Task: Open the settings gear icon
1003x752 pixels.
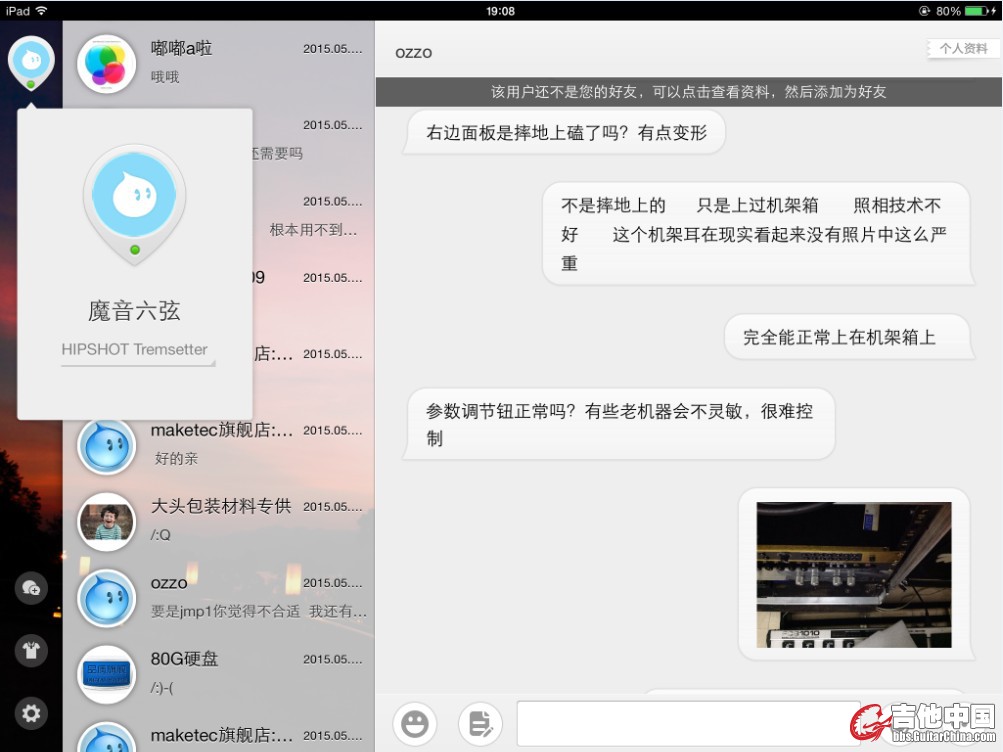Action: 31,713
